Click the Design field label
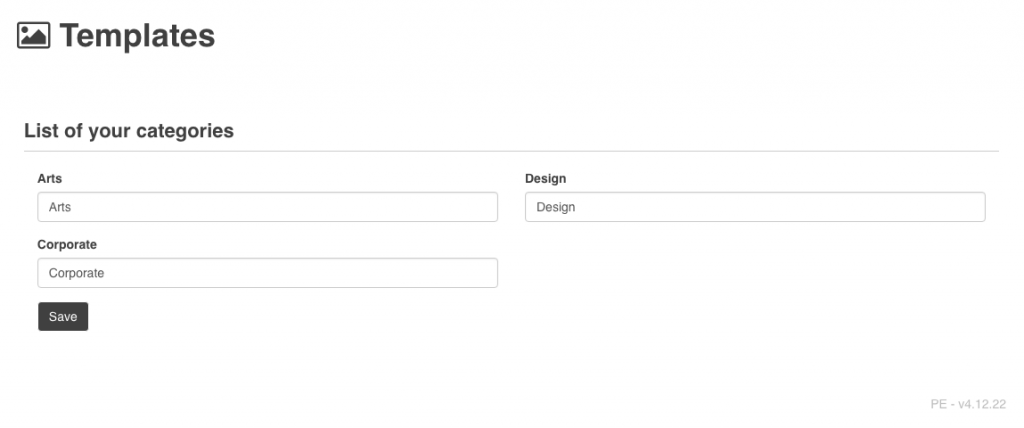The width and height of the screenshot is (1024, 428). (x=545, y=179)
